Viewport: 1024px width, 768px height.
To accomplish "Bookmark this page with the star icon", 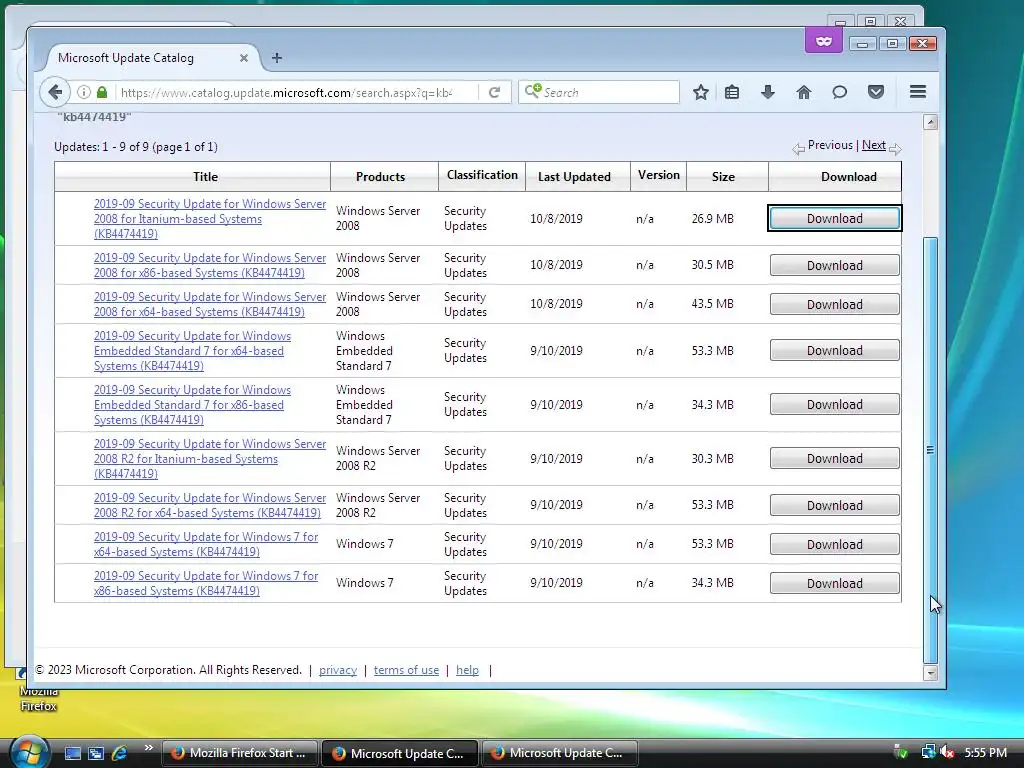I will 701,92.
